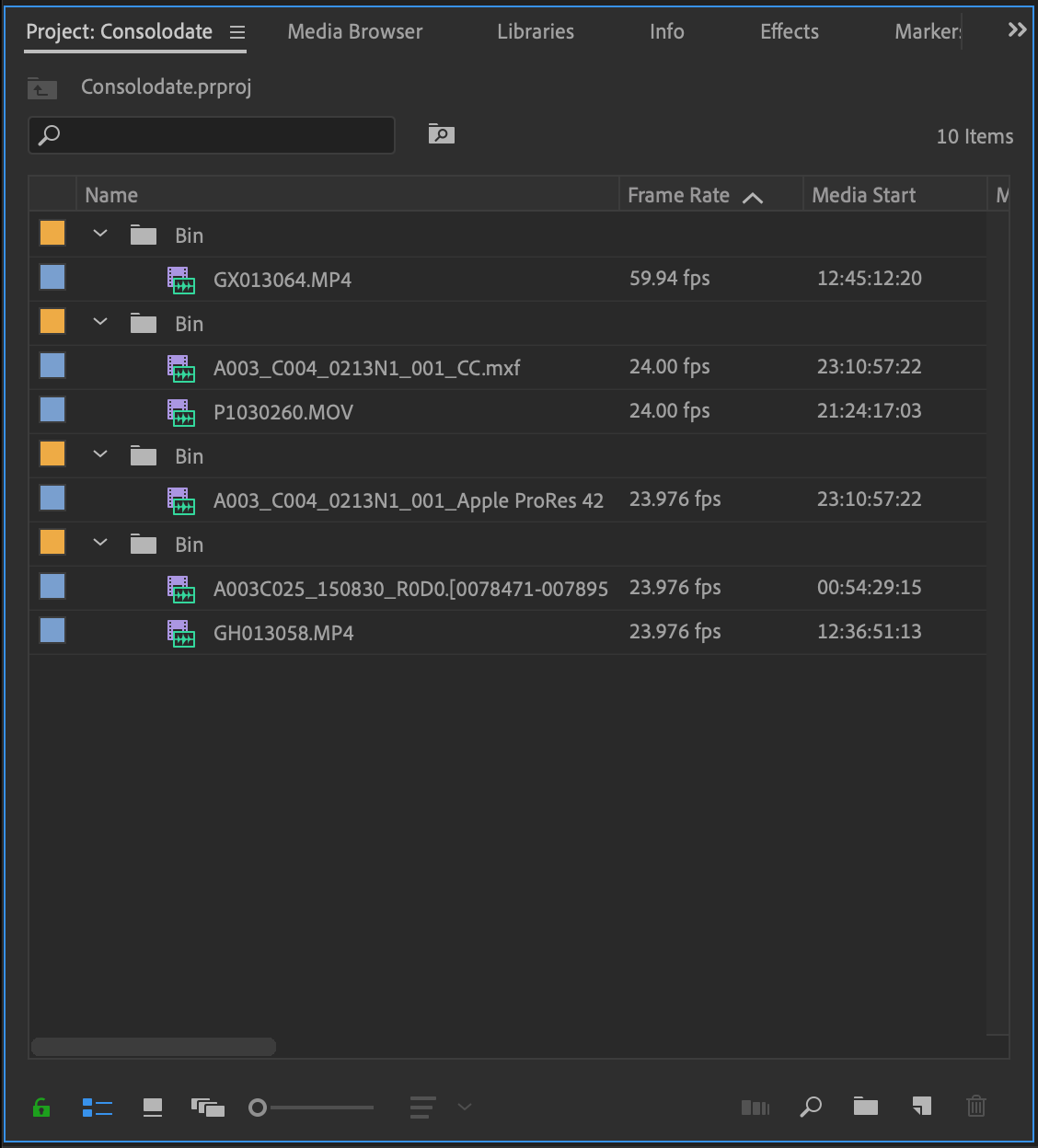Switch to Icon View
Screen dimensions: 1038x1148
pos(153,1108)
